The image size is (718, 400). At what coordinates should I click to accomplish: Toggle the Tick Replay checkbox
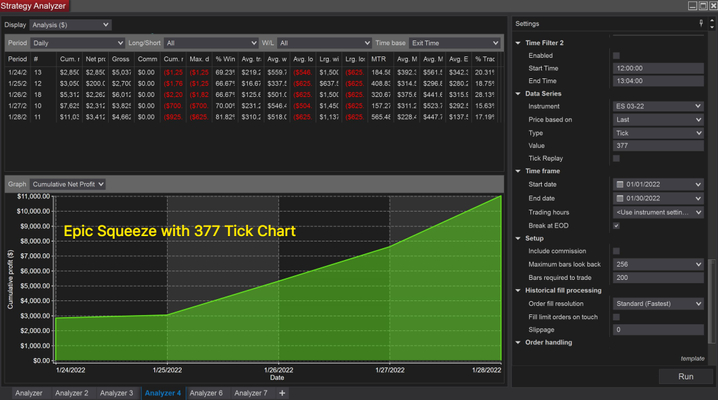click(616, 158)
